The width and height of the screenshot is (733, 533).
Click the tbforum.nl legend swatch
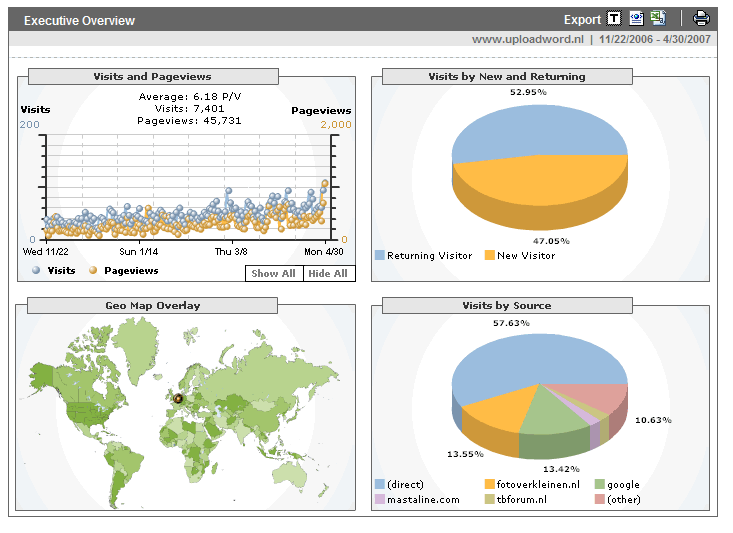click(x=490, y=499)
